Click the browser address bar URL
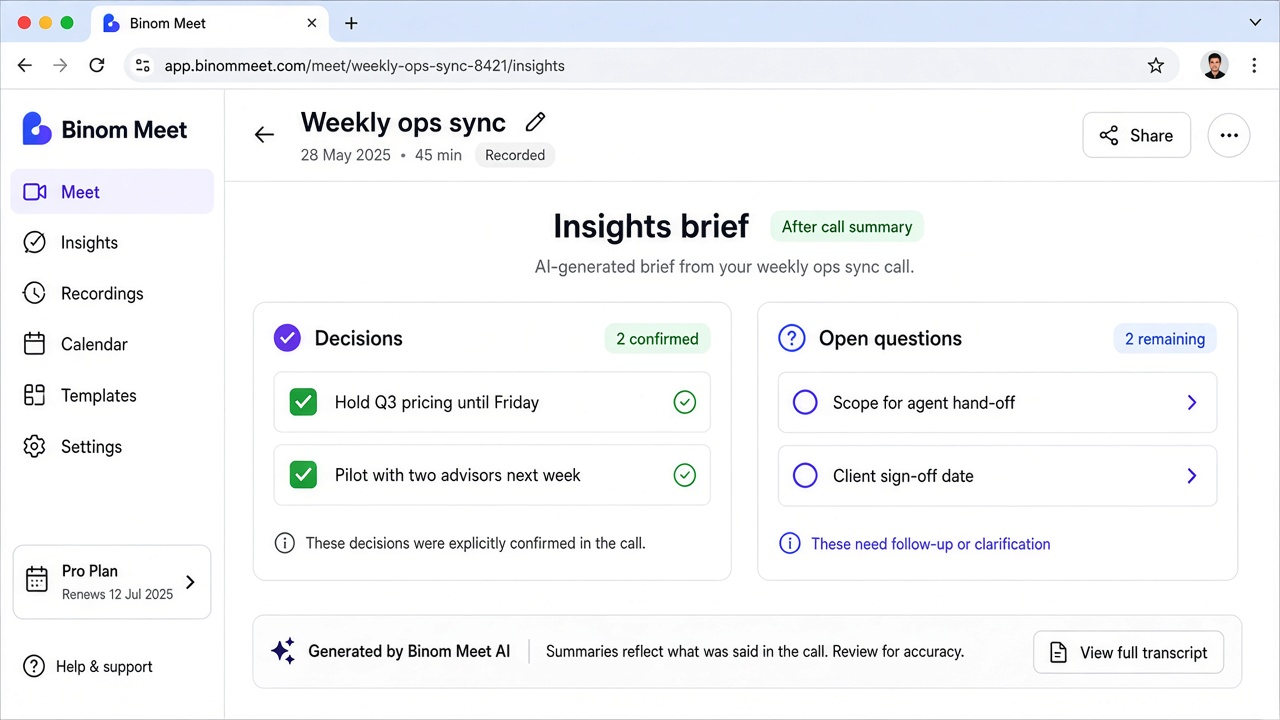The image size is (1280, 720). click(364, 66)
